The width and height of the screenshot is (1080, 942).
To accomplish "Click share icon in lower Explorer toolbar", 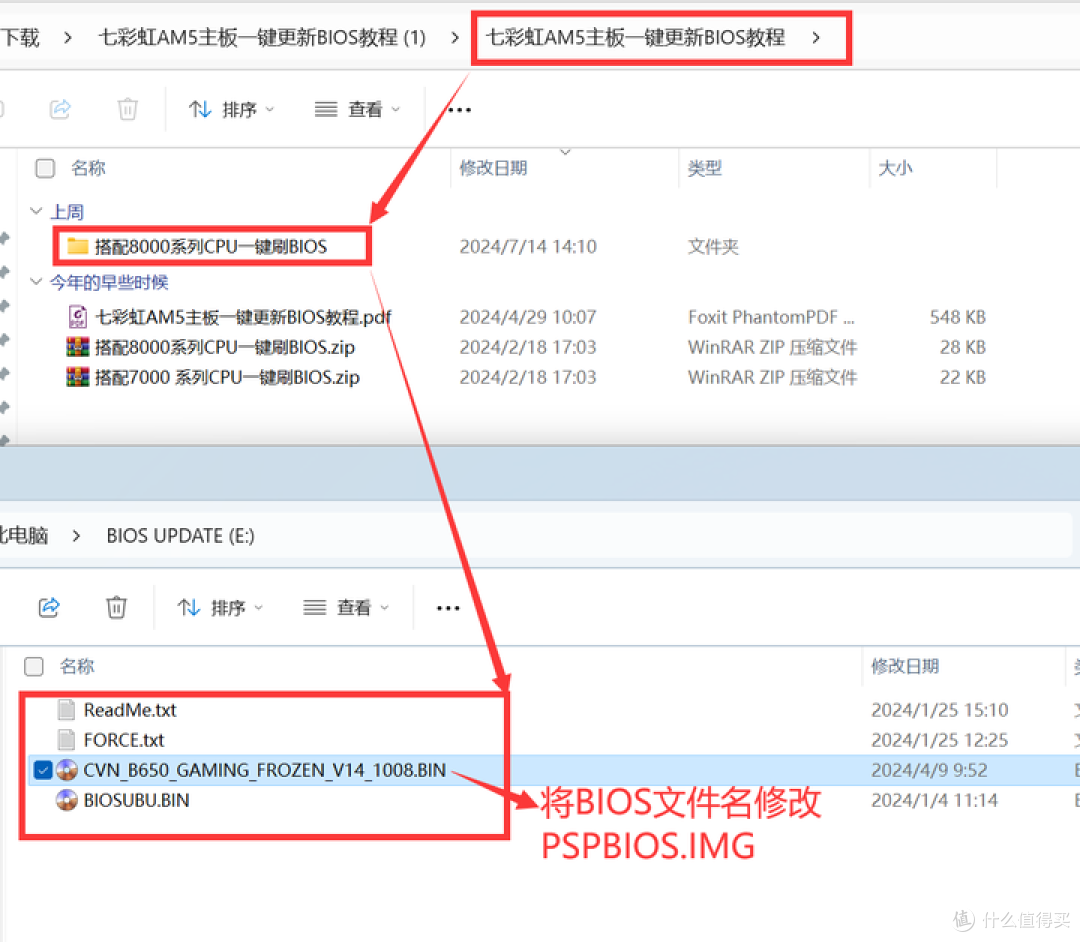I will 49,607.
